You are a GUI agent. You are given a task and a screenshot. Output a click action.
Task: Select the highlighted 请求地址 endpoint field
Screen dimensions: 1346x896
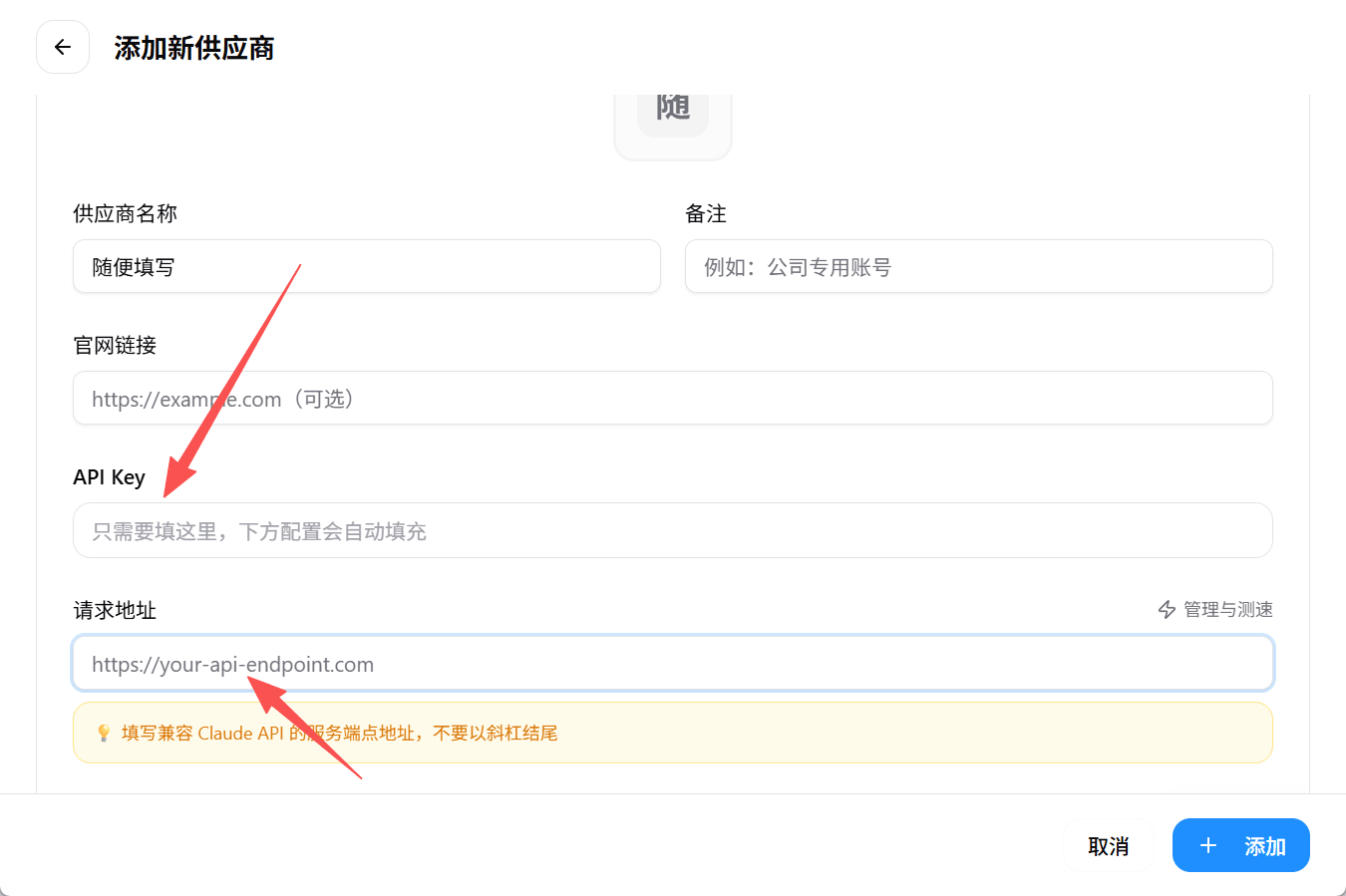pos(673,663)
